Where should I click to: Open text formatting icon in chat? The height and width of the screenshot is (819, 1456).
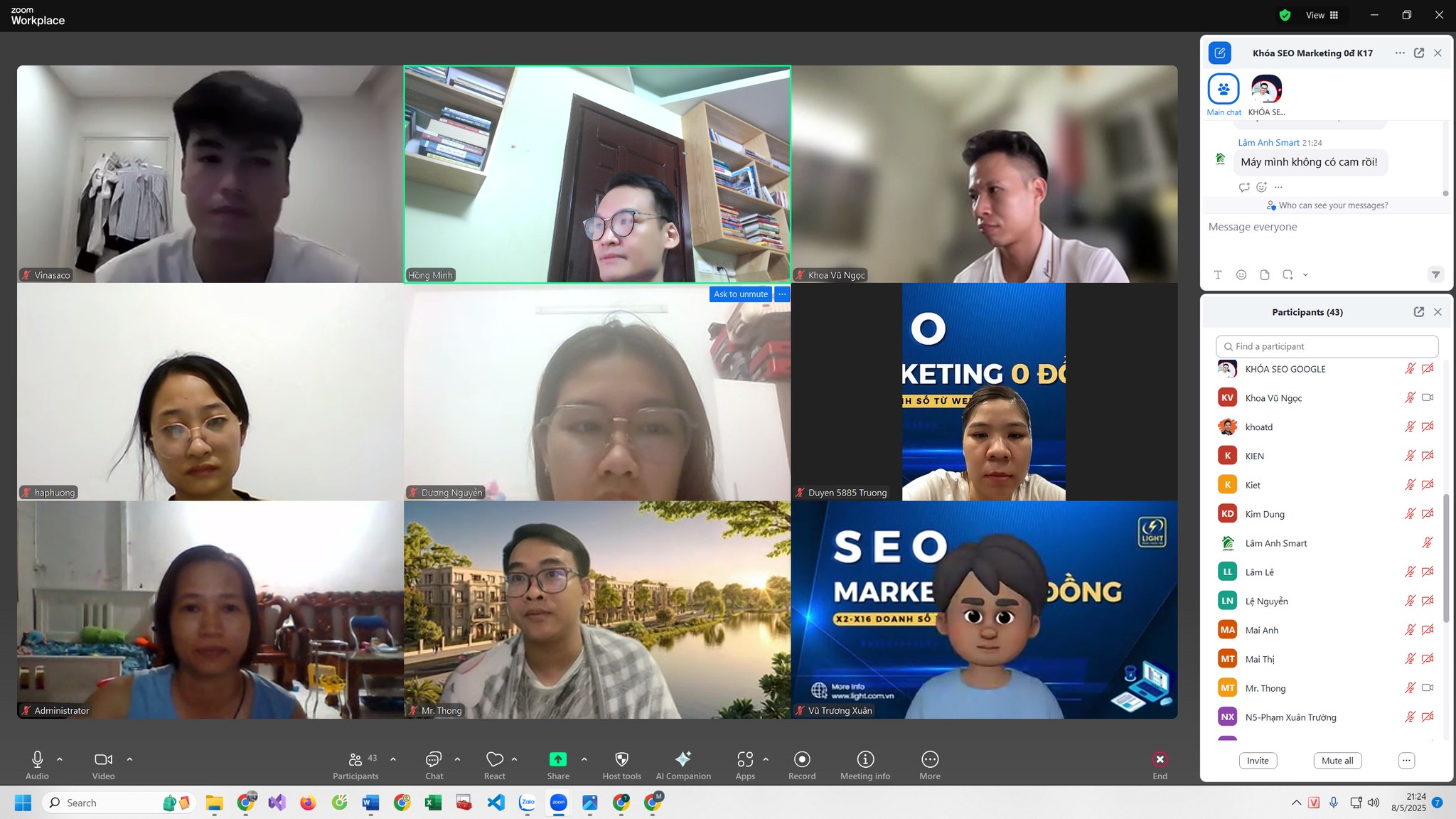1218,274
